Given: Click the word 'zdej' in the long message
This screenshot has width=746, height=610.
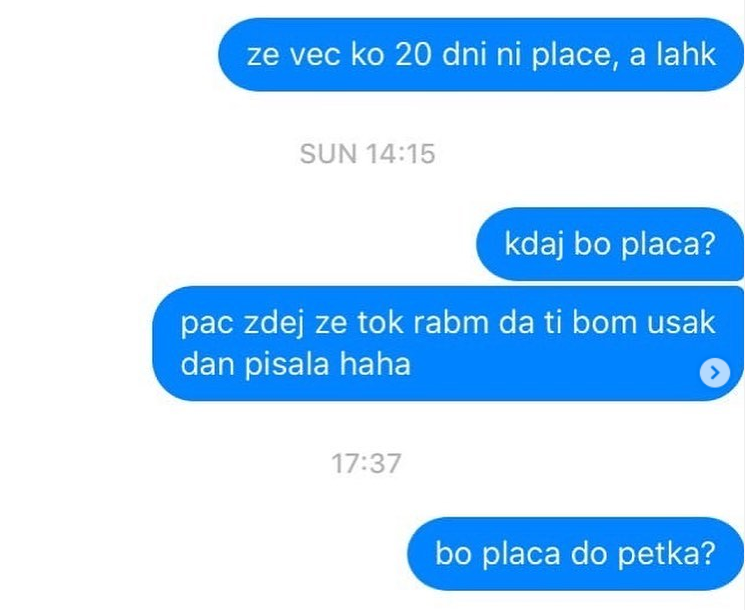Looking at the screenshot, I should (274, 324).
